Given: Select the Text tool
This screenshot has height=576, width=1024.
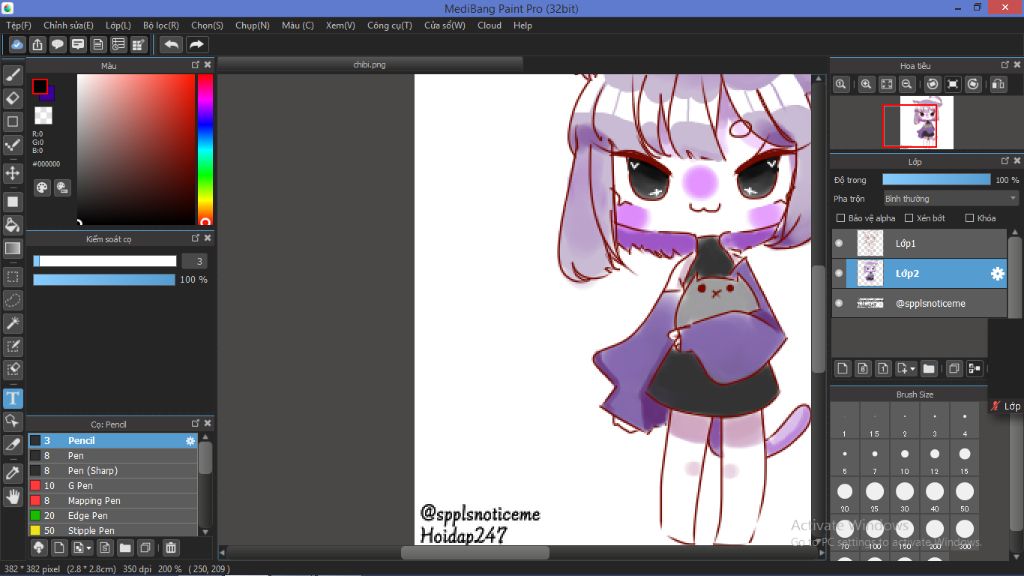Looking at the screenshot, I should [x=12, y=398].
